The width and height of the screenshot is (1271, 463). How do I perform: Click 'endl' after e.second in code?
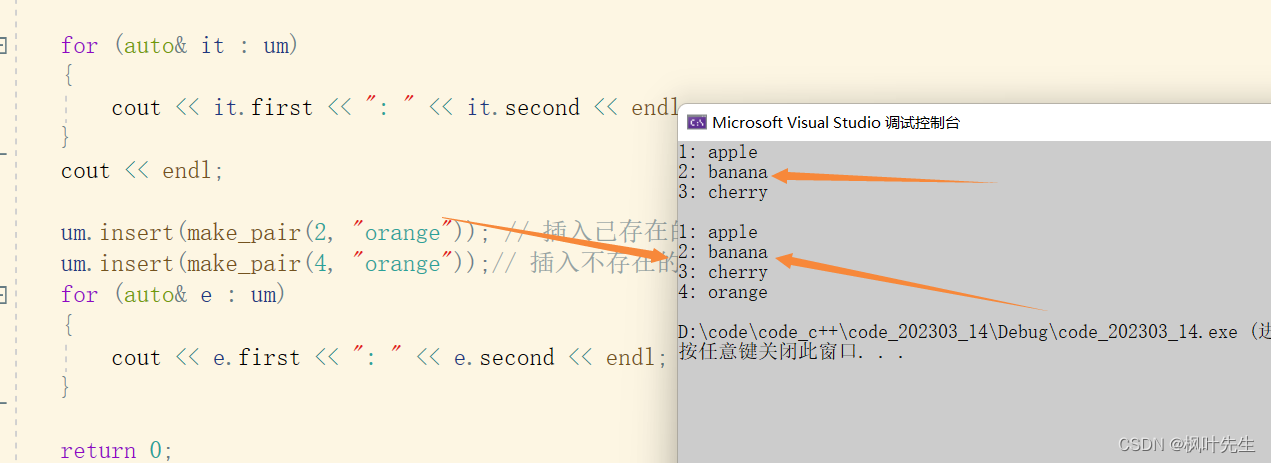(x=630, y=358)
